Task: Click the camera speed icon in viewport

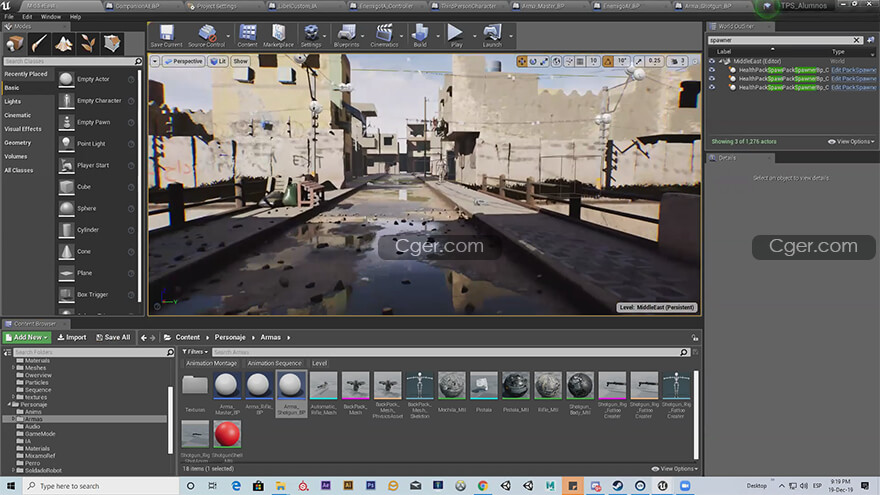Action: coord(675,61)
